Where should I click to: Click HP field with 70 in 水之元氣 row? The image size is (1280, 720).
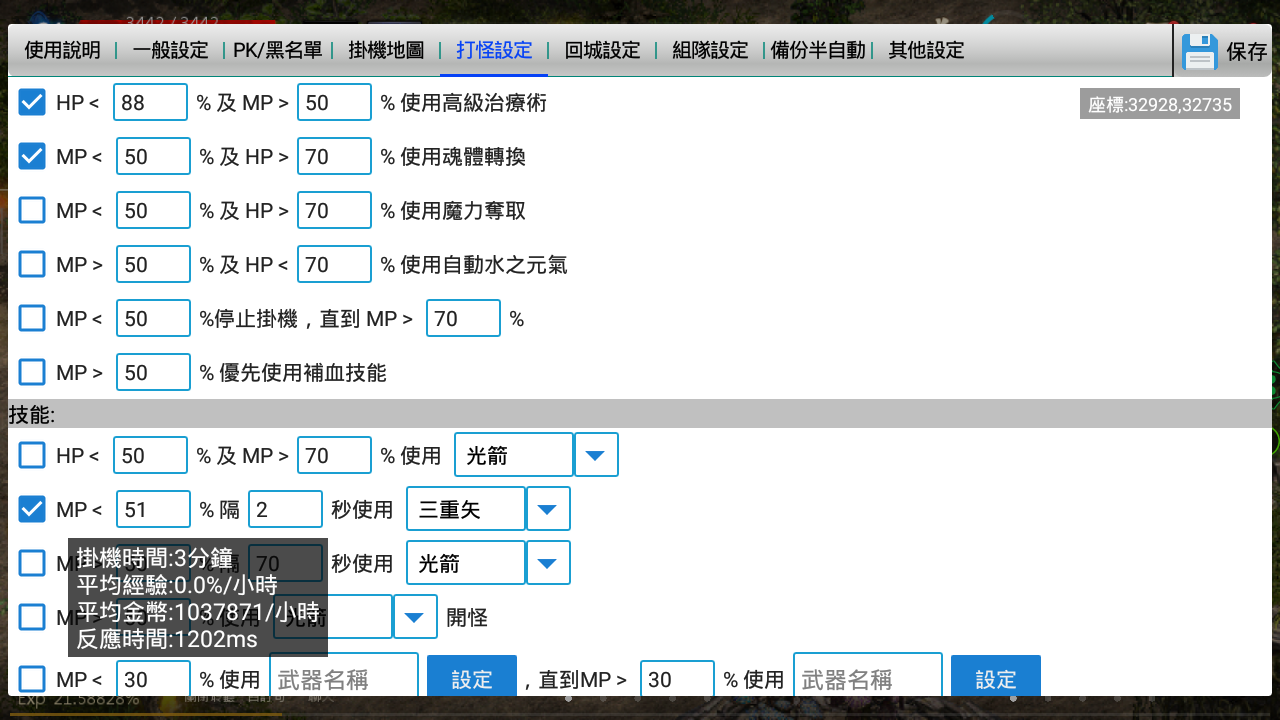334,264
